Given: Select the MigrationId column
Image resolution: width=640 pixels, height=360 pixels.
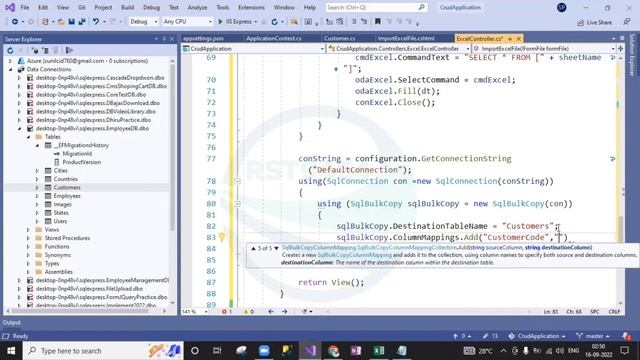Looking at the screenshot, I should [x=77, y=154].
